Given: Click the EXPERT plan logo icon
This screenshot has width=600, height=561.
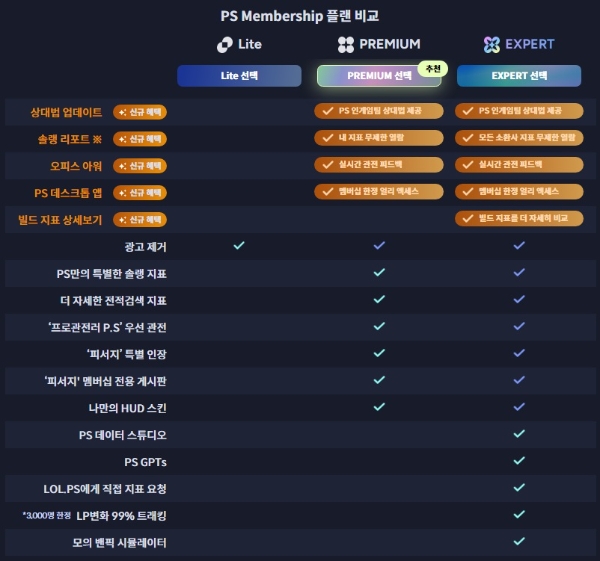Looking at the screenshot, I should (491, 44).
